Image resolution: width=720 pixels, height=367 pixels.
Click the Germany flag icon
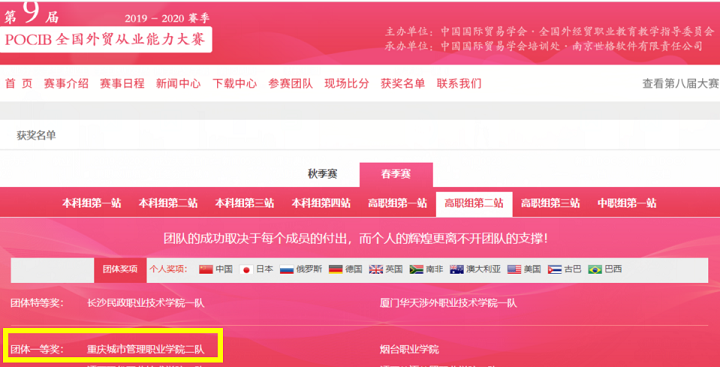tap(336, 270)
